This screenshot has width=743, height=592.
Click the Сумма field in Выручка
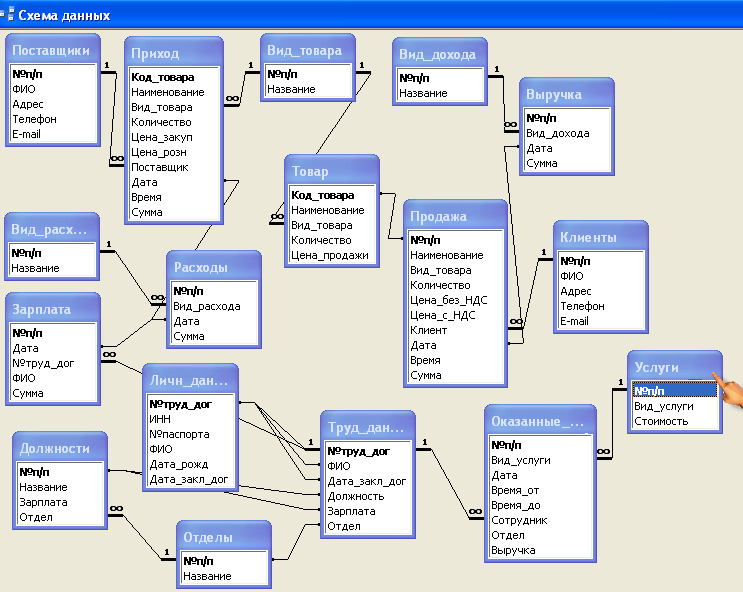(567, 163)
